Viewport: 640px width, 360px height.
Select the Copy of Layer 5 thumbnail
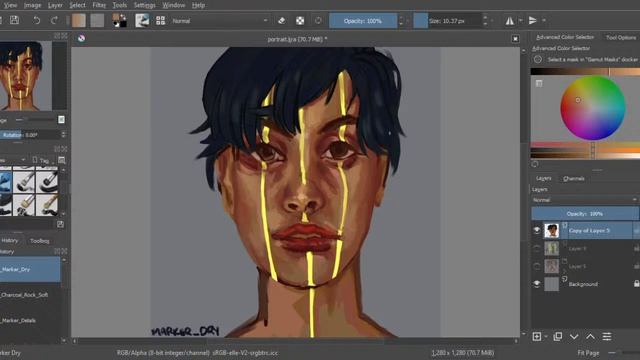click(x=551, y=231)
